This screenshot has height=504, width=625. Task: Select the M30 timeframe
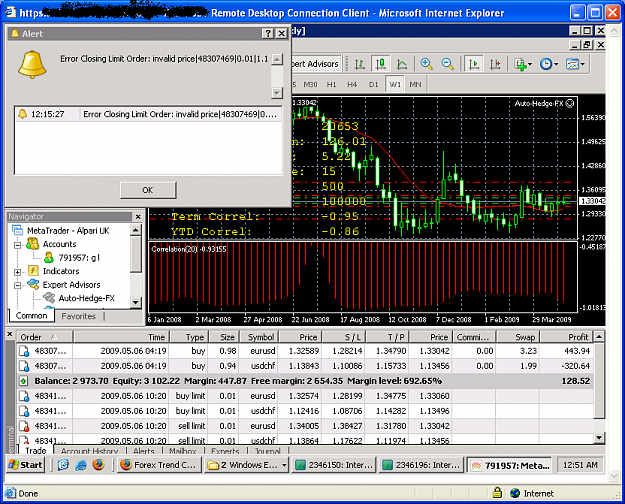pos(310,84)
